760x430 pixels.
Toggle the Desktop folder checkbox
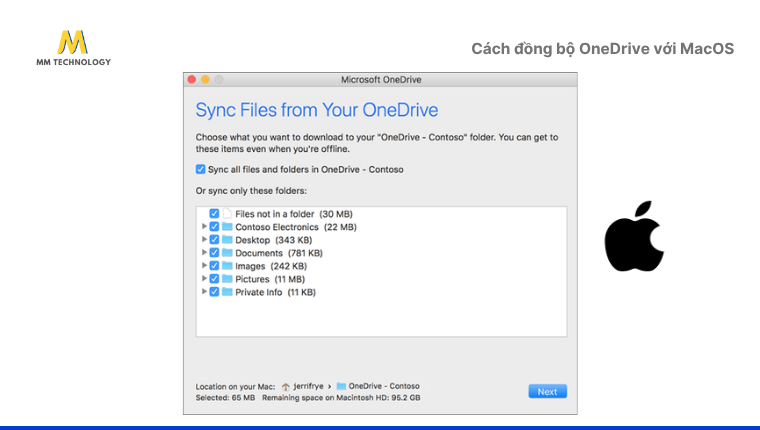click(214, 240)
